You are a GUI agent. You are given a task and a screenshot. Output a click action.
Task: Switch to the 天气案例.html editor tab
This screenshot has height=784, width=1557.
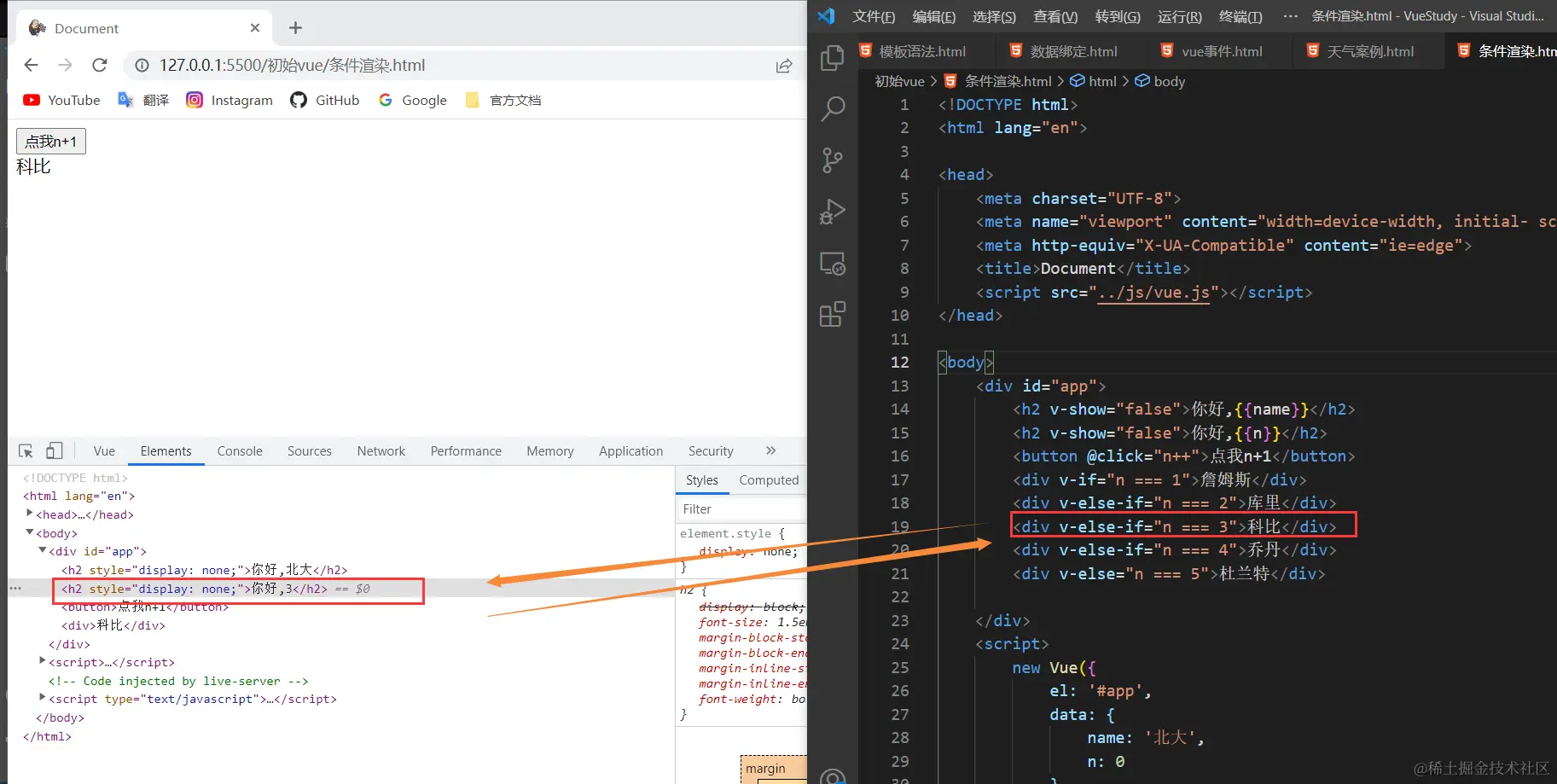tap(1360, 51)
